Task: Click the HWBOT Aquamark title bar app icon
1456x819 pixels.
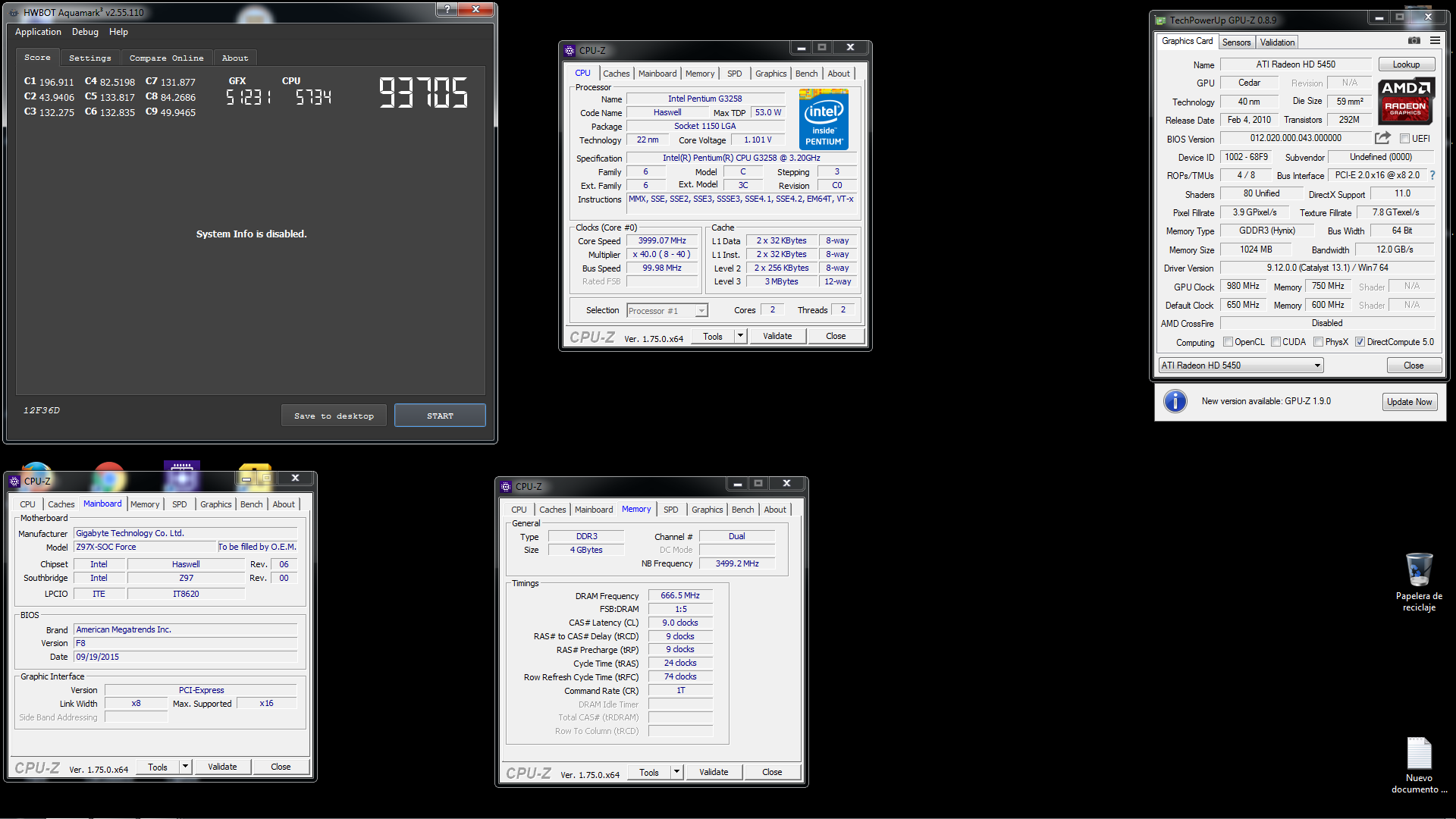Action: [14, 13]
